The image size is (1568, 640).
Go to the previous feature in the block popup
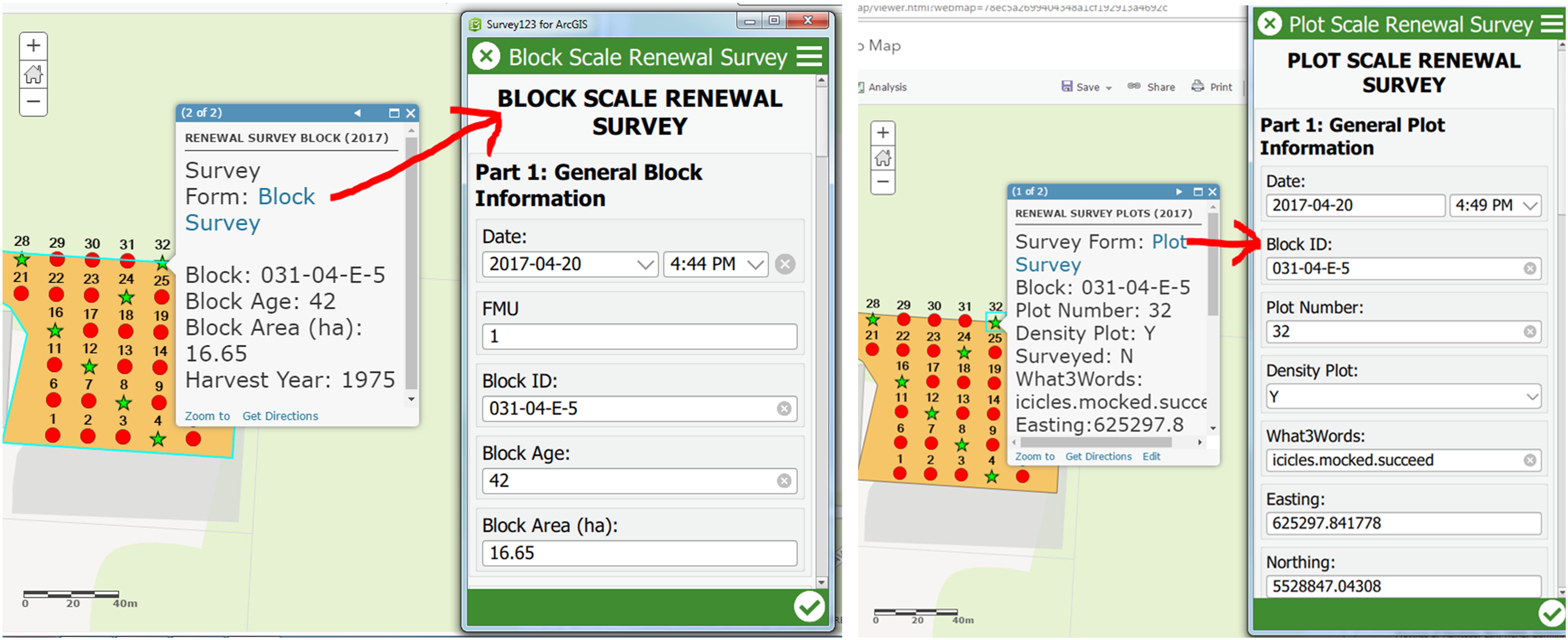[x=357, y=113]
